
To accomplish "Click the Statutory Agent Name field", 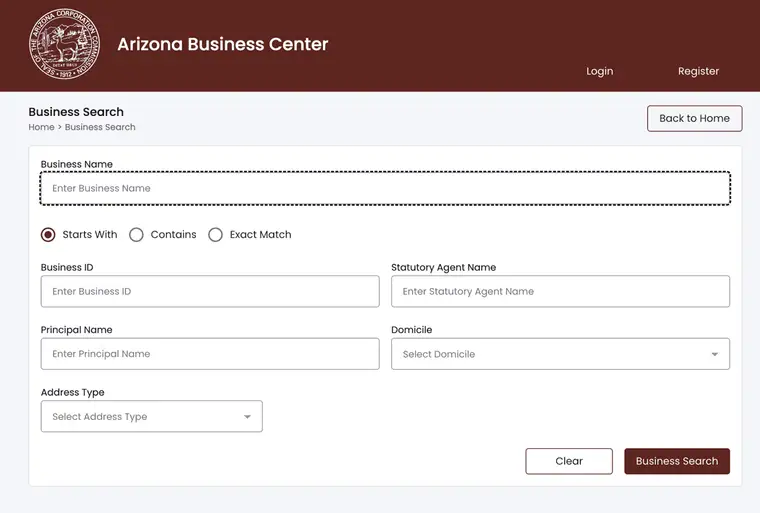I will click(x=560, y=291).
